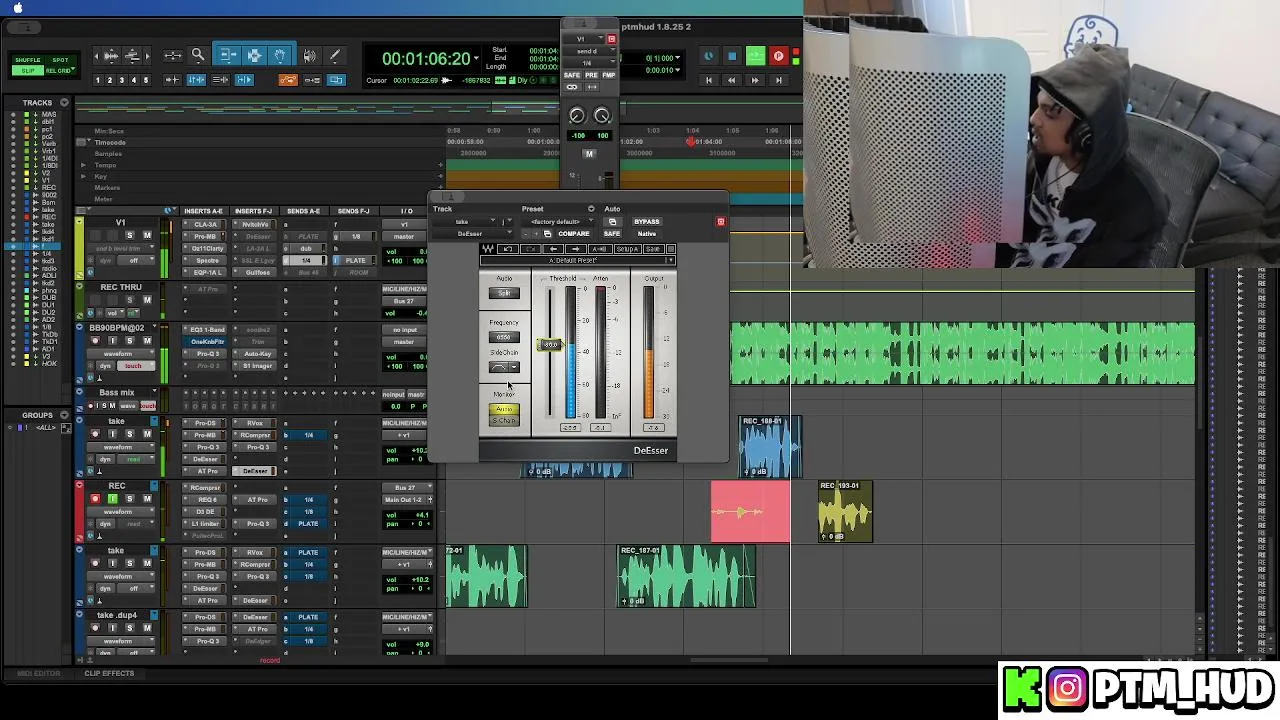1280x720 pixels.
Task: Click the preset copy settings icon beside COMPARE
Action: coord(547,234)
